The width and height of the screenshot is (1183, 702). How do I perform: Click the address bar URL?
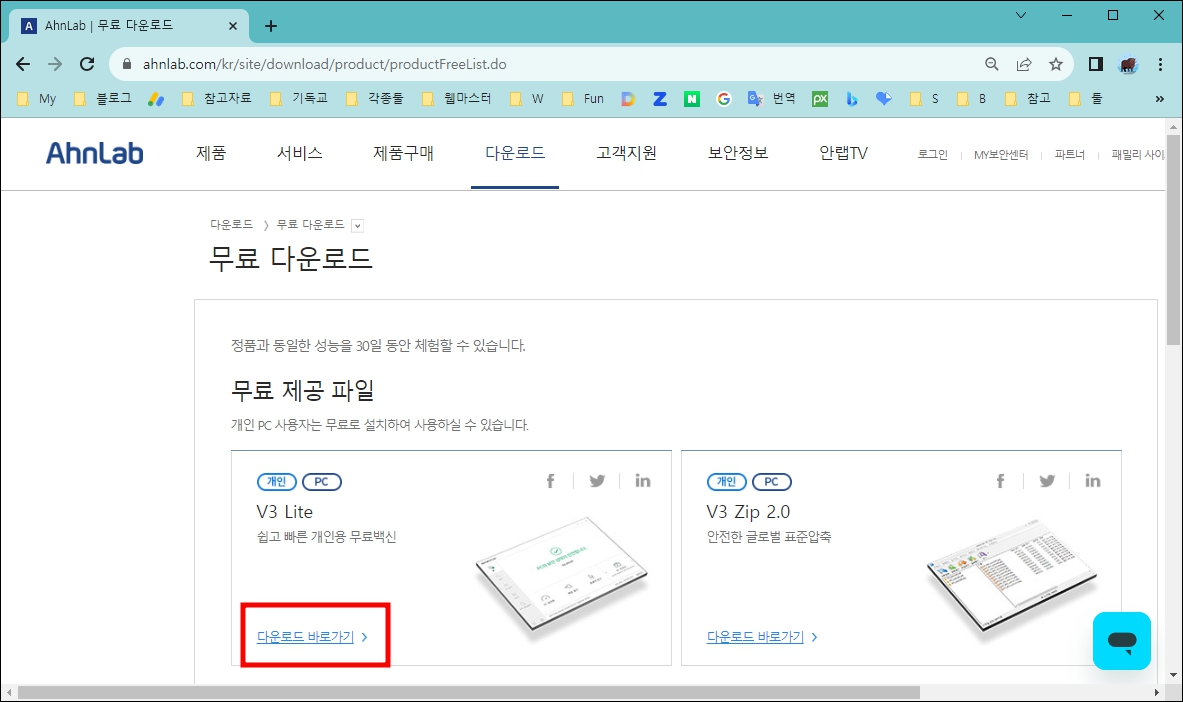pyautogui.click(x=324, y=64)
